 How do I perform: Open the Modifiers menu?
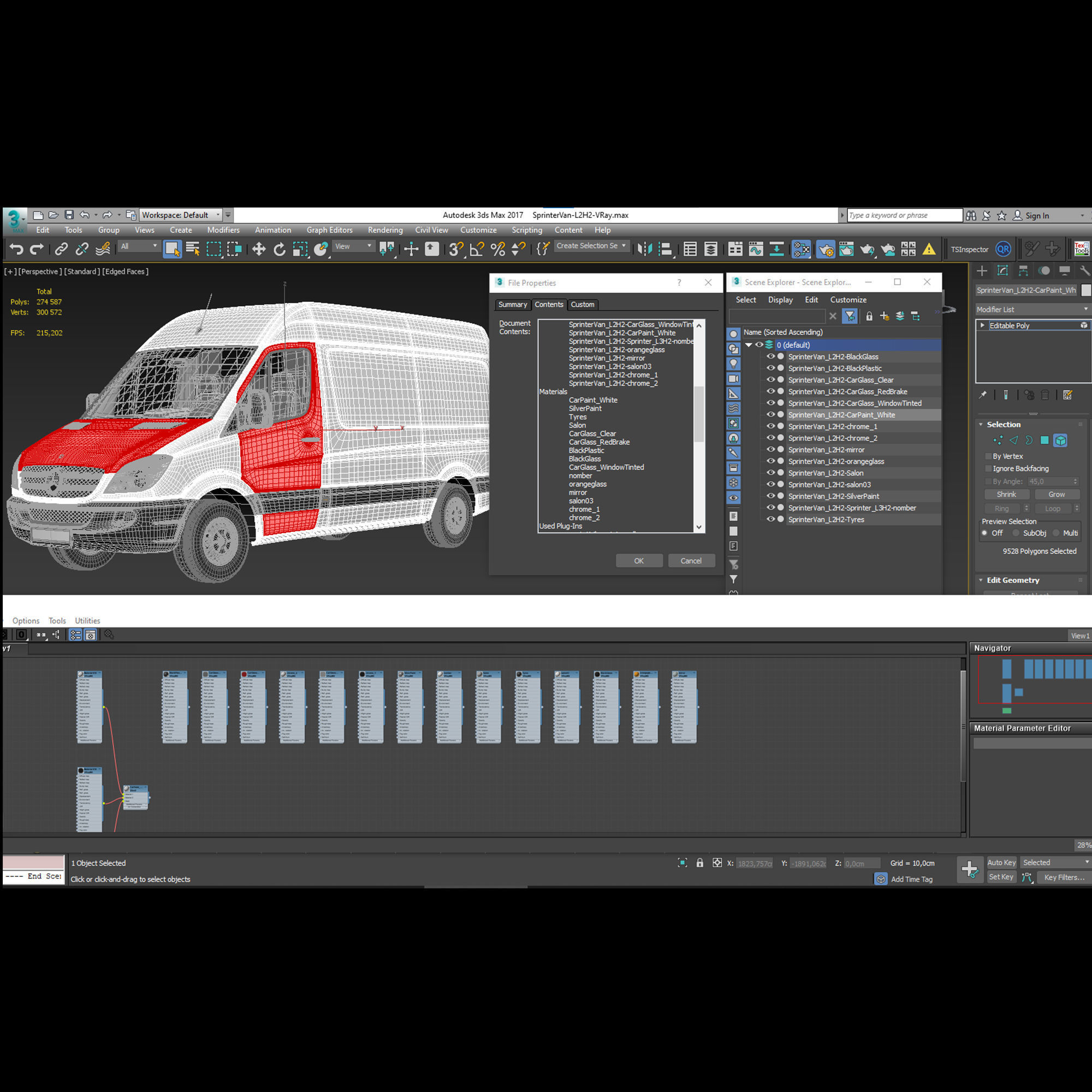coord(223,230)
